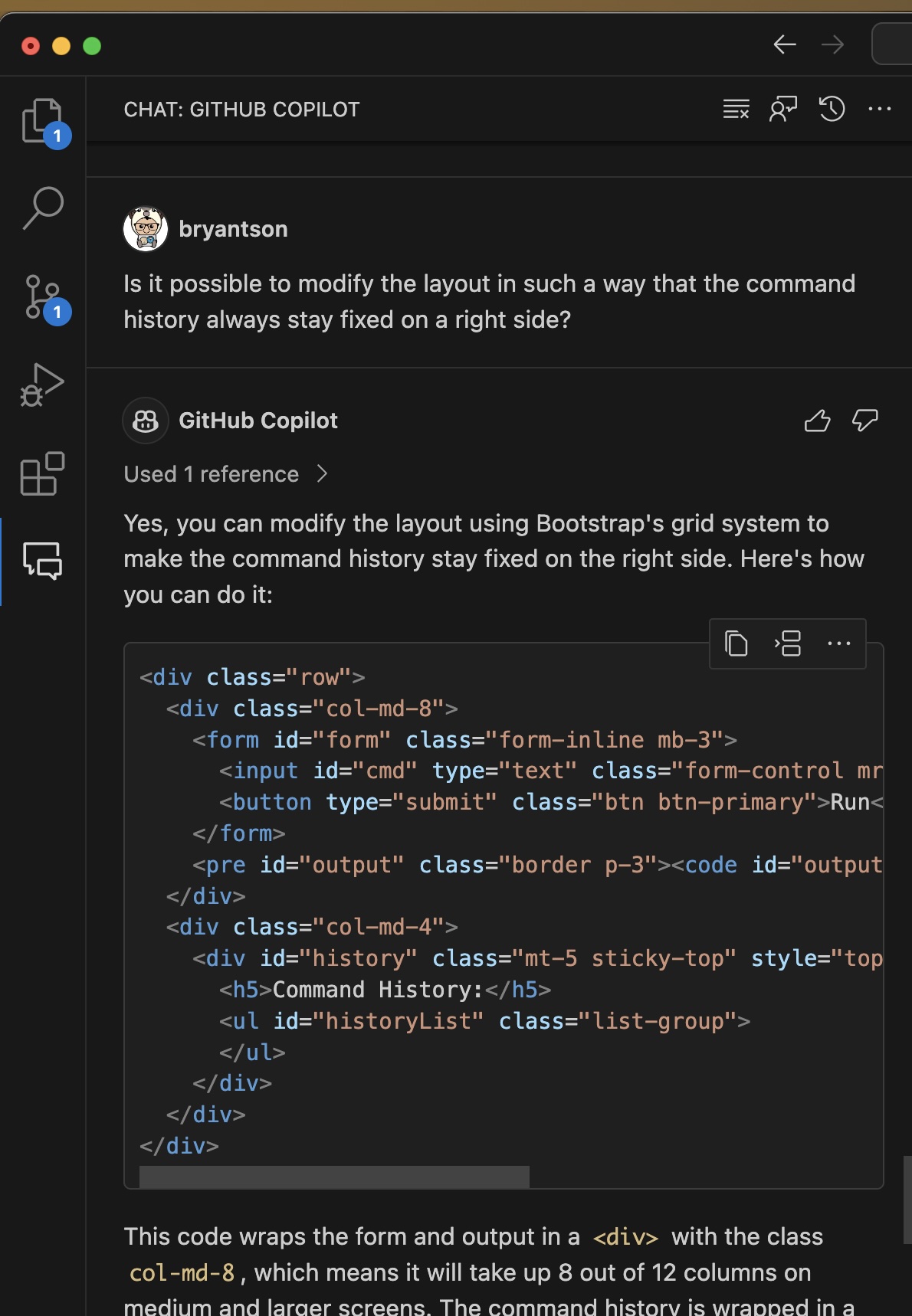The width and height of the screenshot is (912, 1316).
Task: Click the code line with 'col-md-8'
Action: [x=312, y=709]
